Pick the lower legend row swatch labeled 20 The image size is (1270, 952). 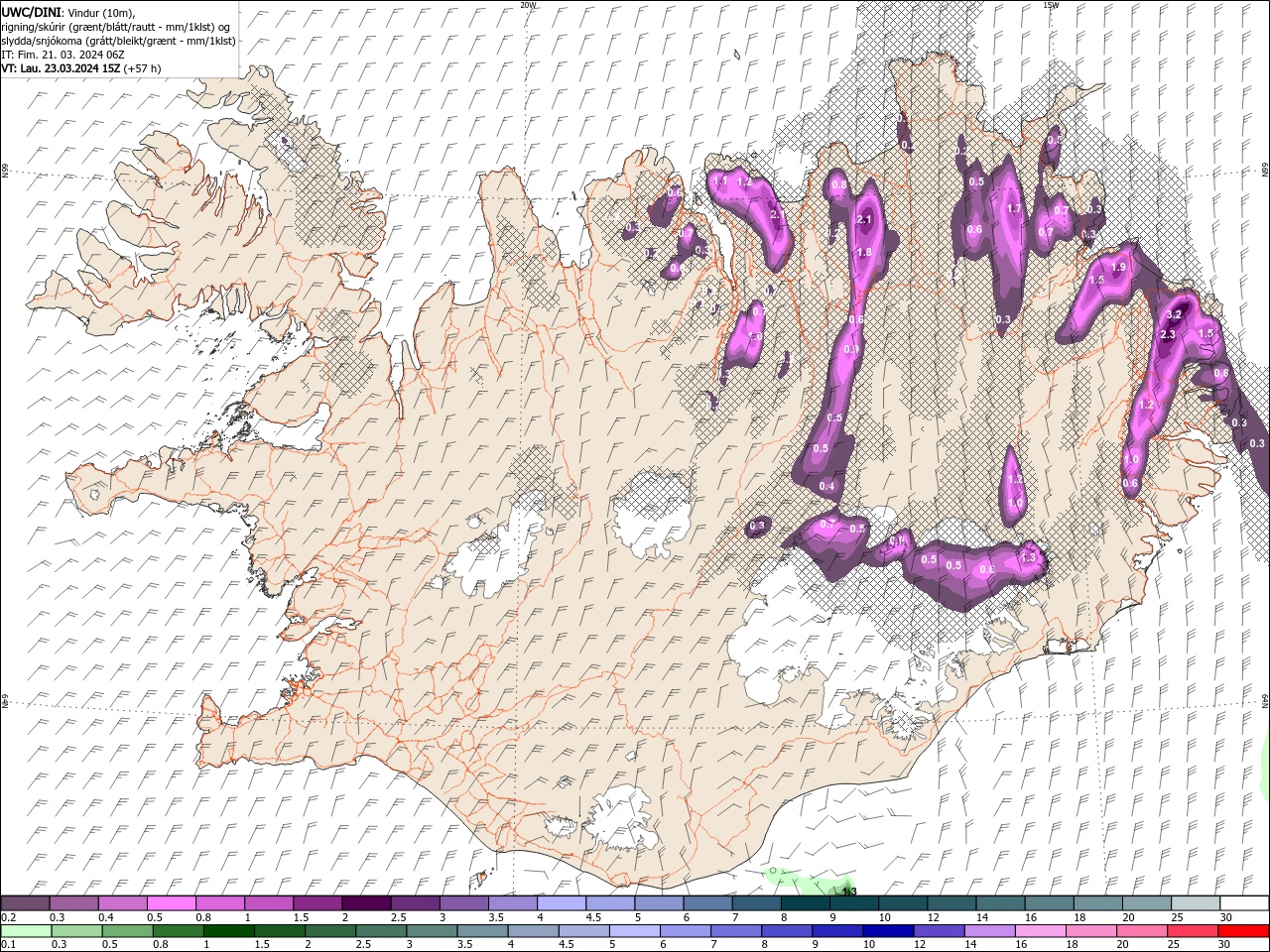[x=1141, y=930]
